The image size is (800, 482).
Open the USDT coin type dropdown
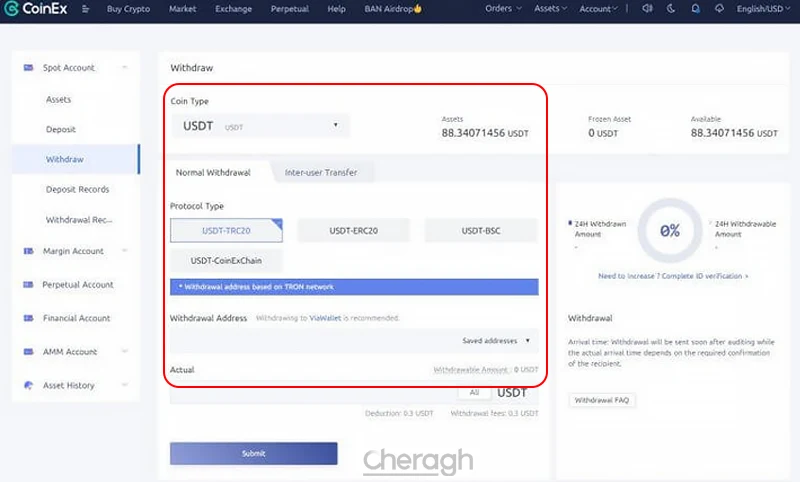click(x=261, y=126)
